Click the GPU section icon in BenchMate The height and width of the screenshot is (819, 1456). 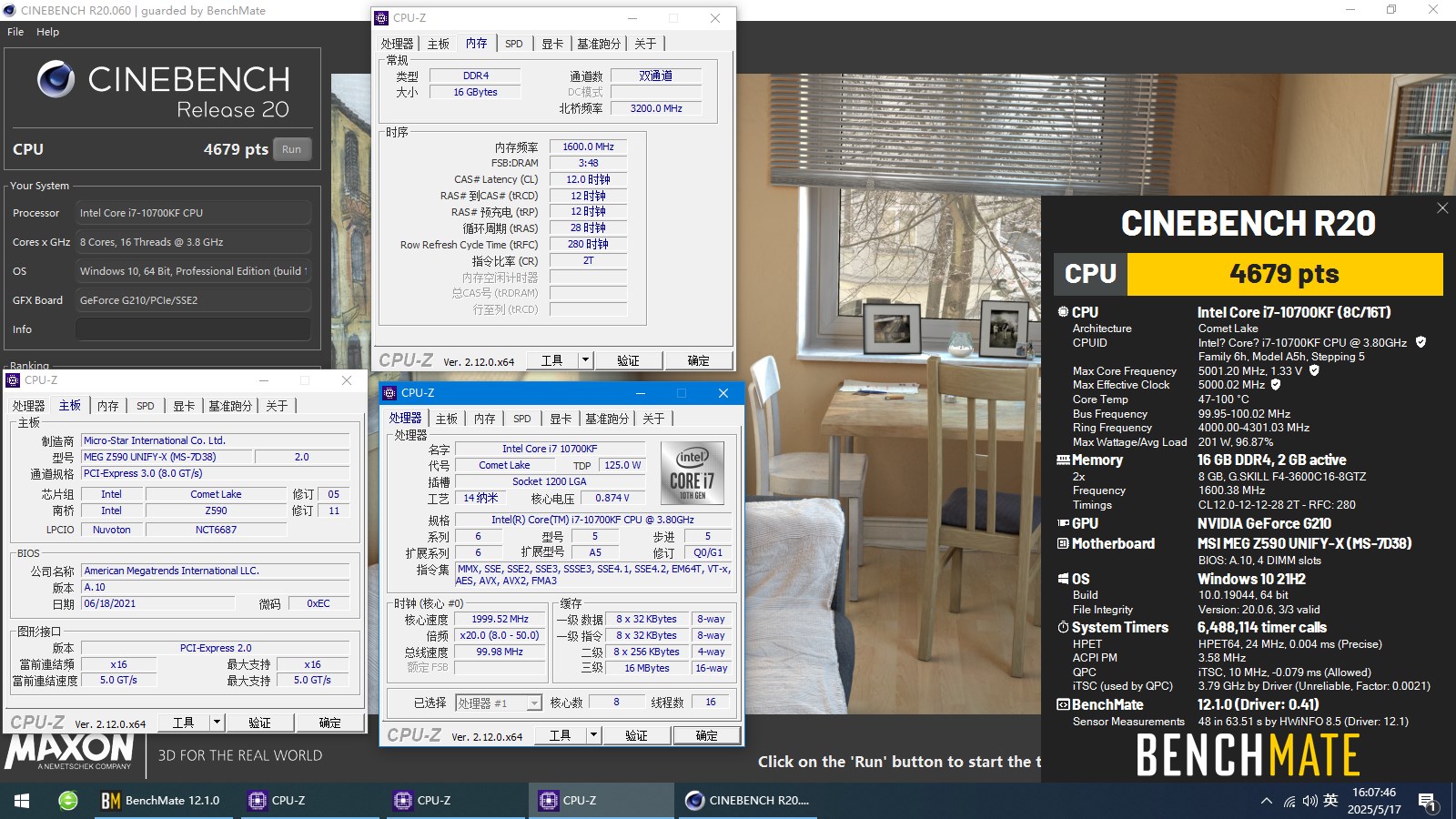point(1063,523)
